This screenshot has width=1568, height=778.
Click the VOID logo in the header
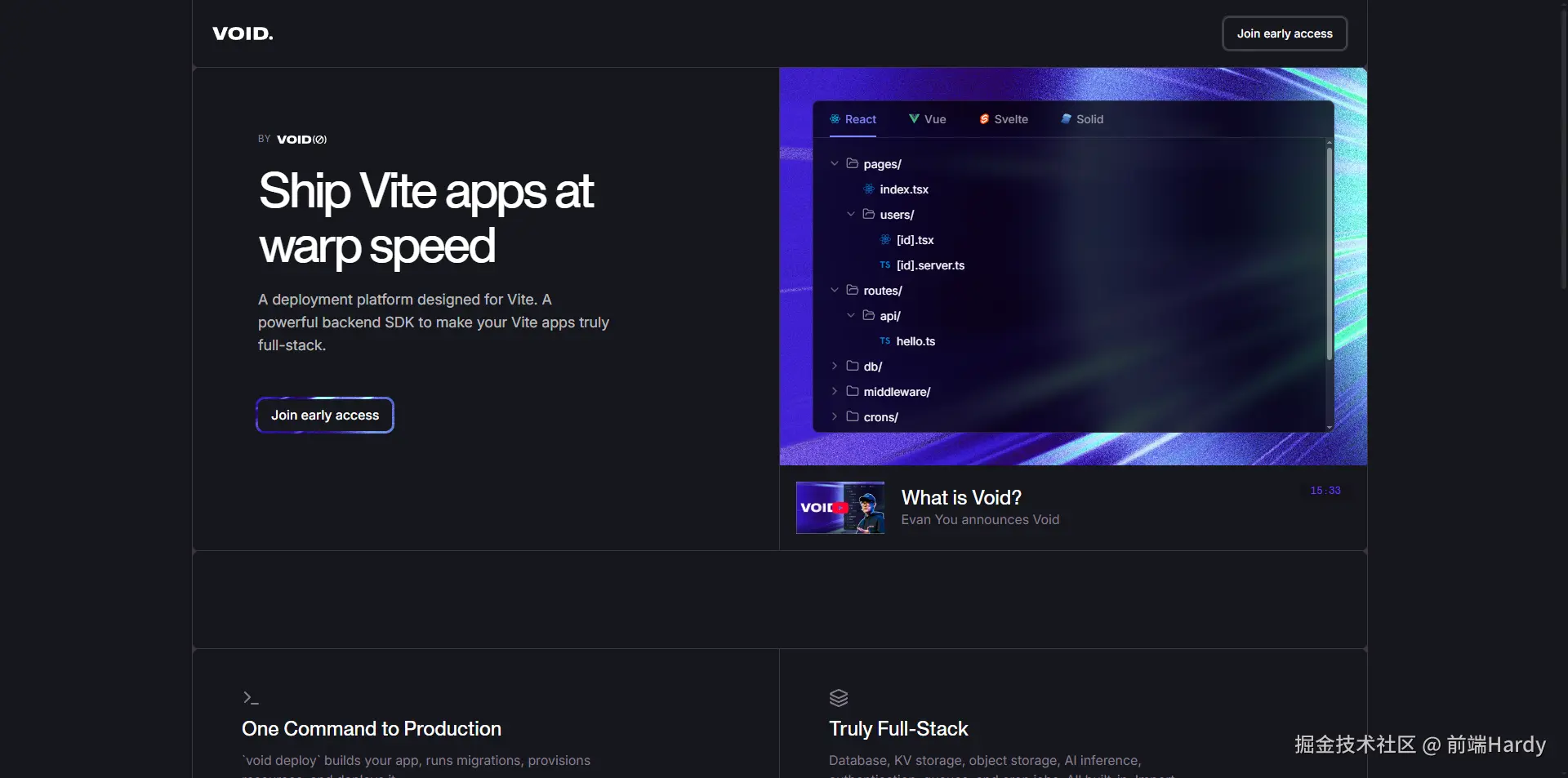tap(243, 33)
